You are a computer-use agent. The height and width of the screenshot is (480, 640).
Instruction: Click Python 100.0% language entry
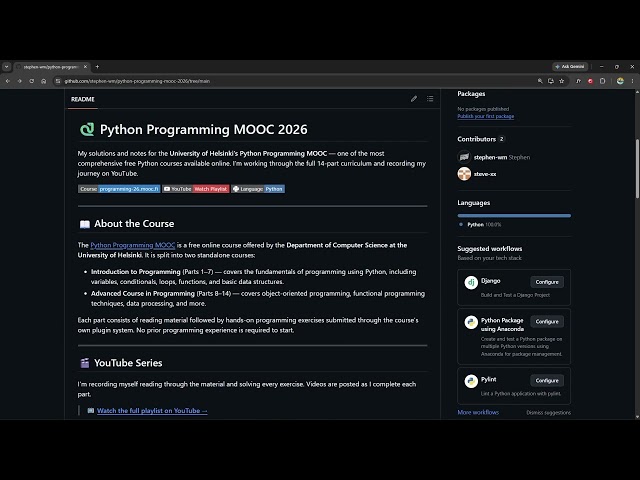(480, 224)
